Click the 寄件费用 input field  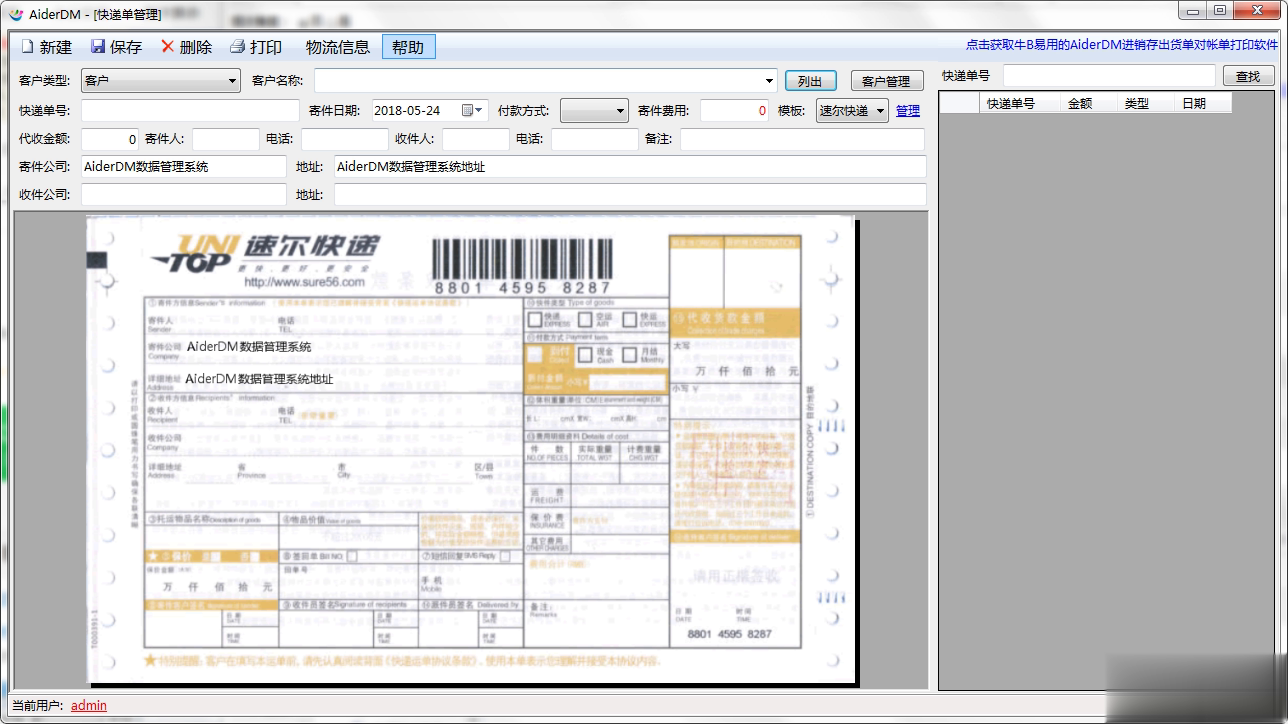tap(735, 111)
